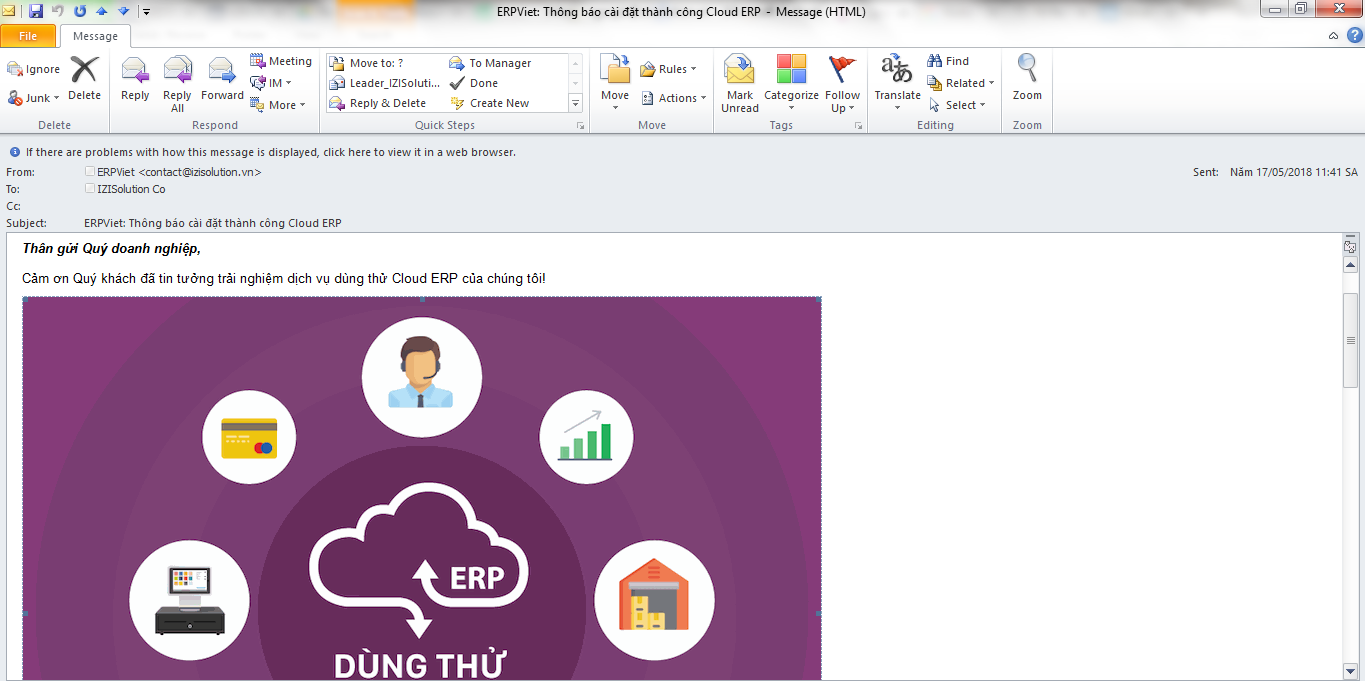Image resolution: width=1365 pixels, height=681 pixels.
Task: Delete this message with the X icon
Action: click(x=84, y=79)
